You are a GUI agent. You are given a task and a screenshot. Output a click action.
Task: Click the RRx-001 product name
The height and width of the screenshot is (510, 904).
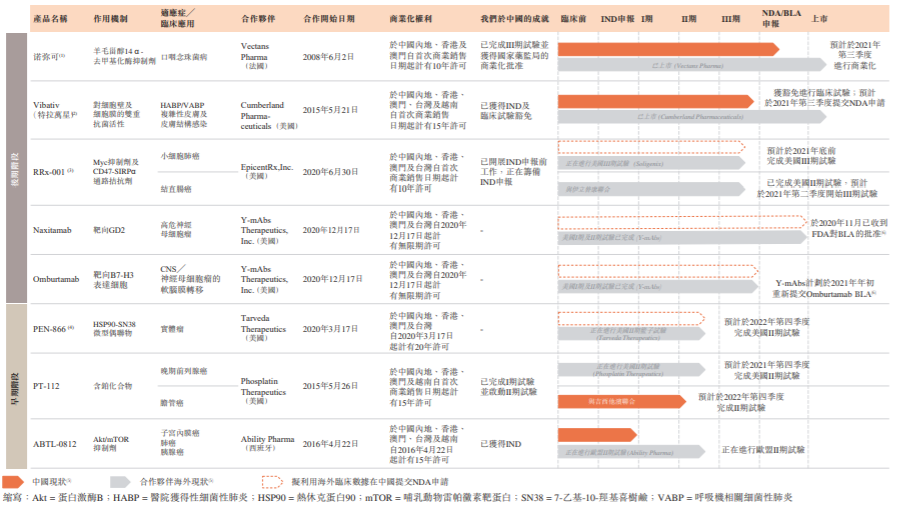click(x=53, y=172)
